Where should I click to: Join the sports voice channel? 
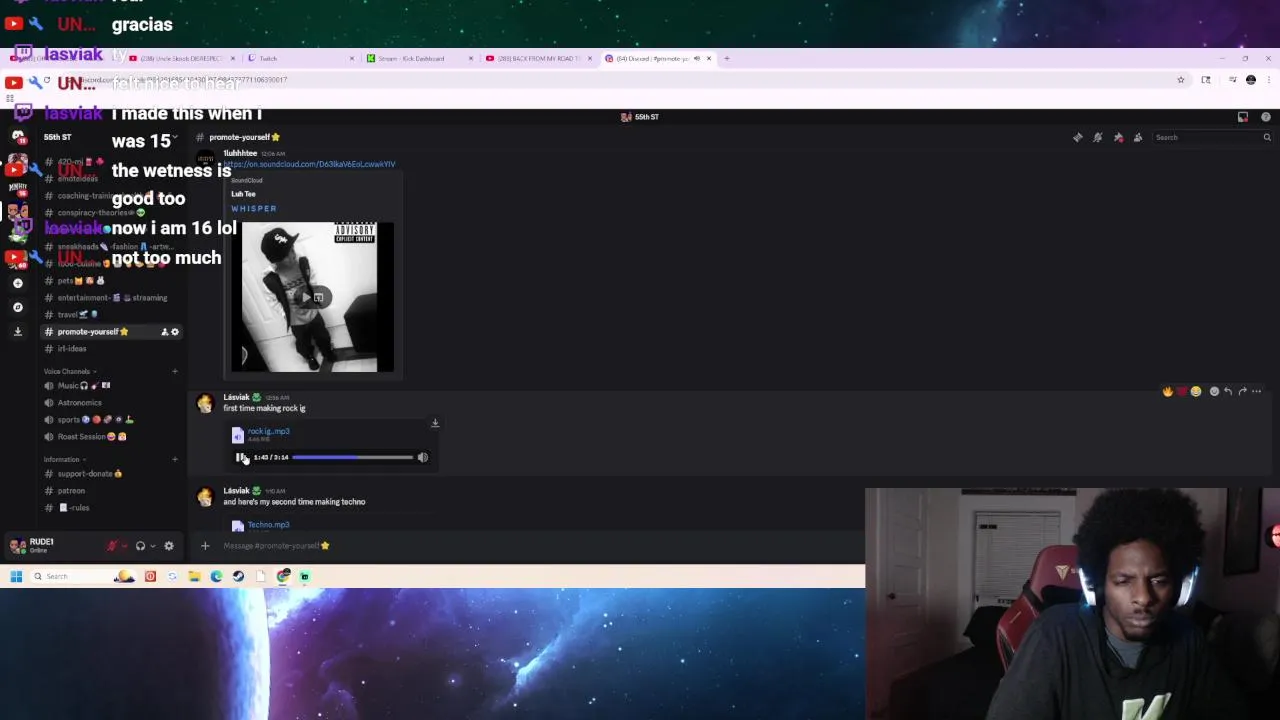point(112,420)
